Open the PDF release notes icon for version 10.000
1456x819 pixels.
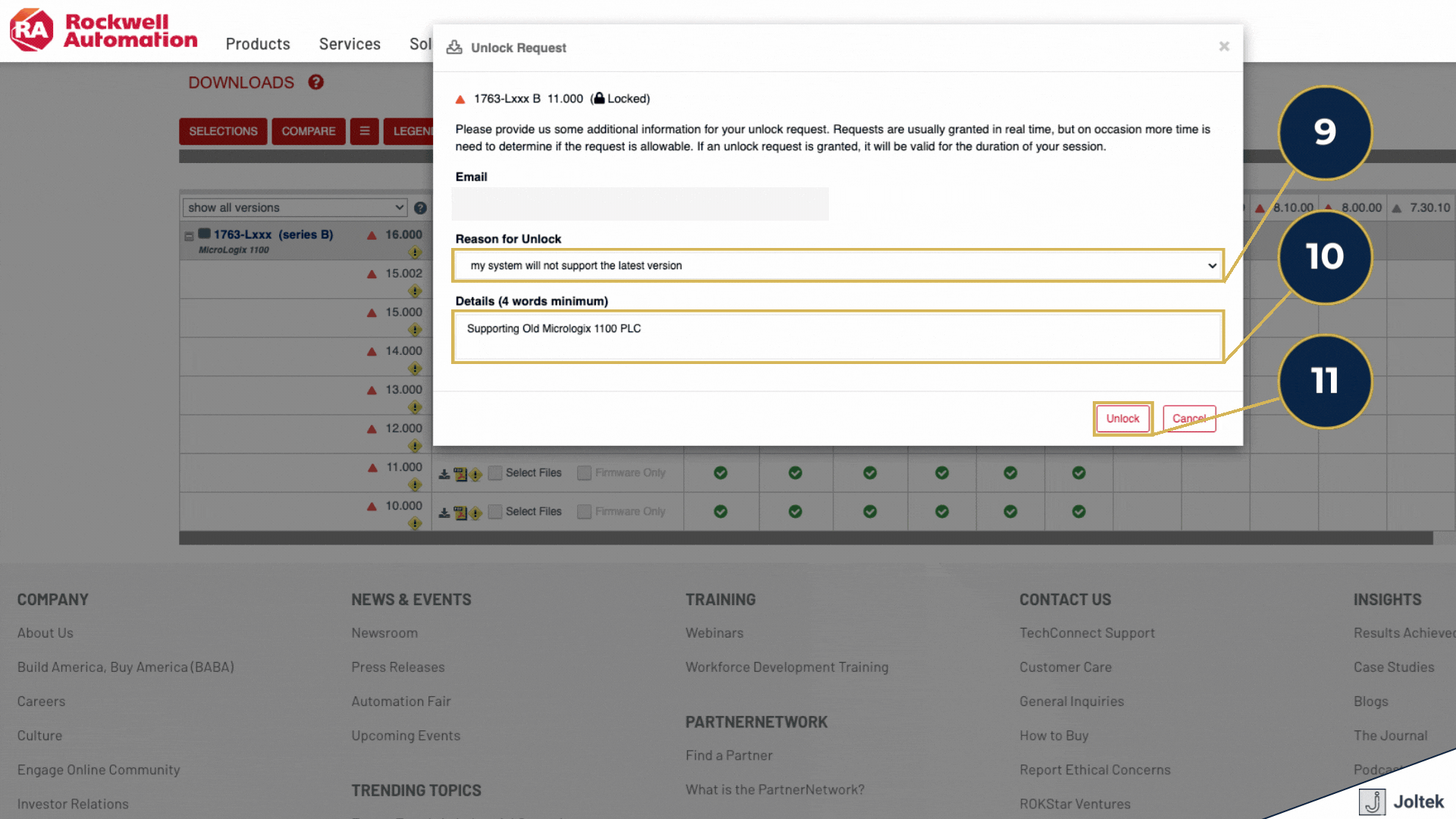point(460,513)
